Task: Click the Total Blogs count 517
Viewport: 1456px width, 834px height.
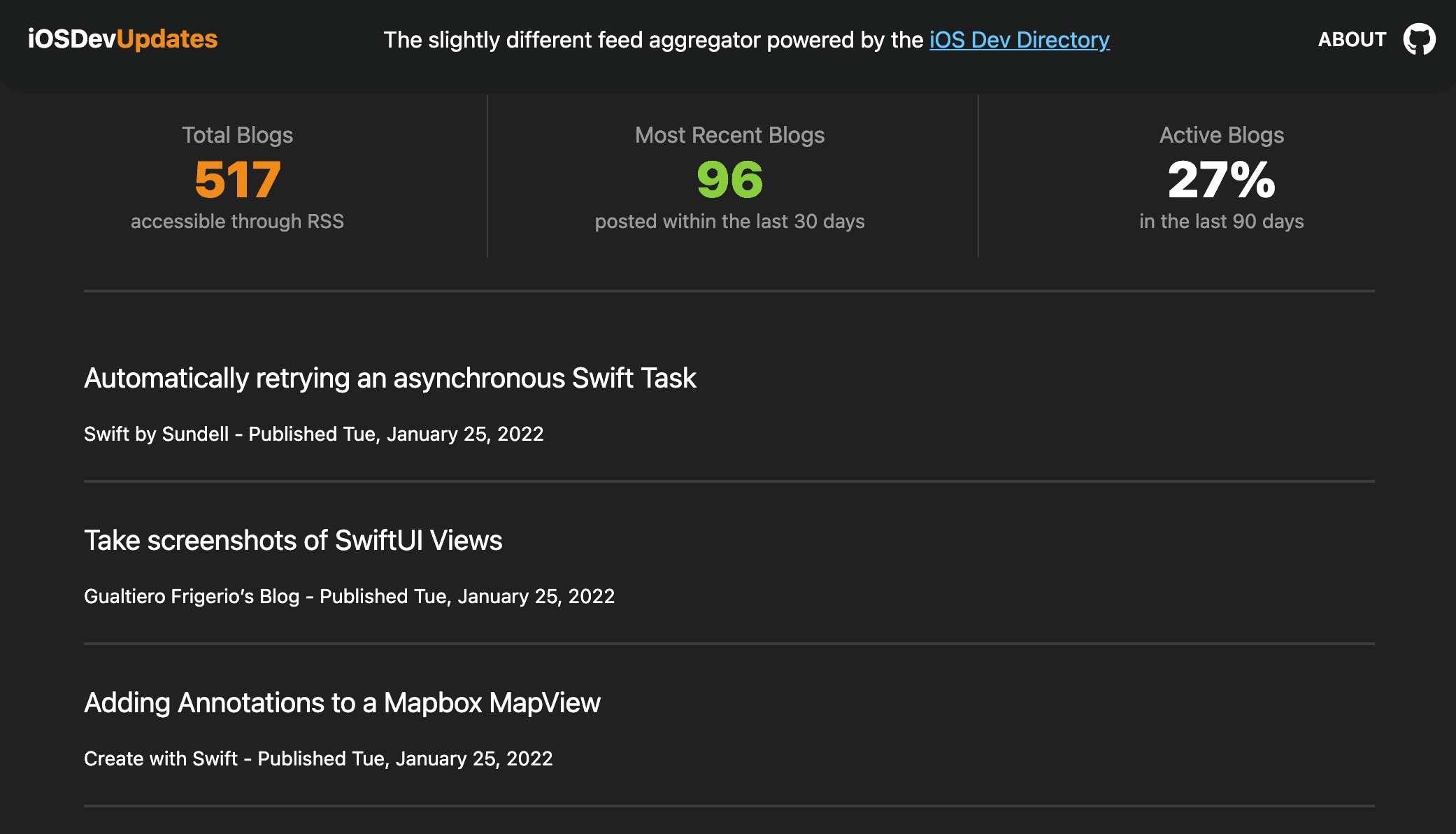Action: click(x=237, y=181)
